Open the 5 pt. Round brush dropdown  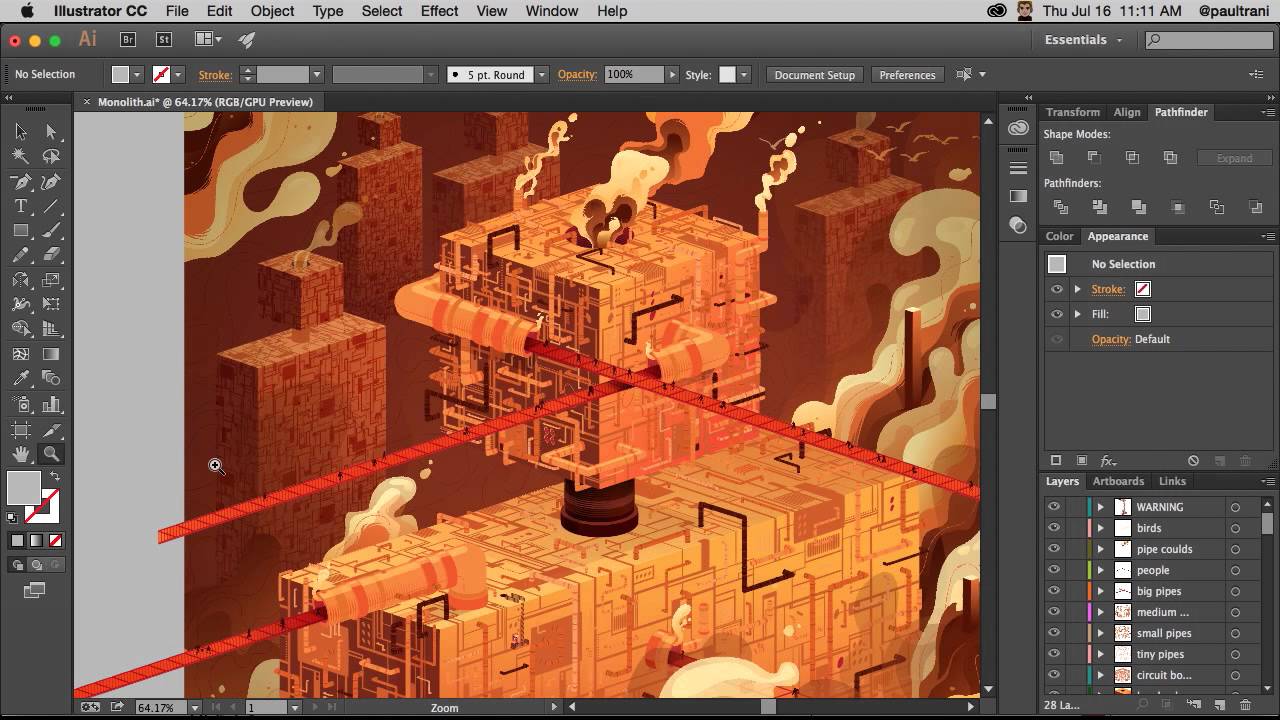point(541,75)
